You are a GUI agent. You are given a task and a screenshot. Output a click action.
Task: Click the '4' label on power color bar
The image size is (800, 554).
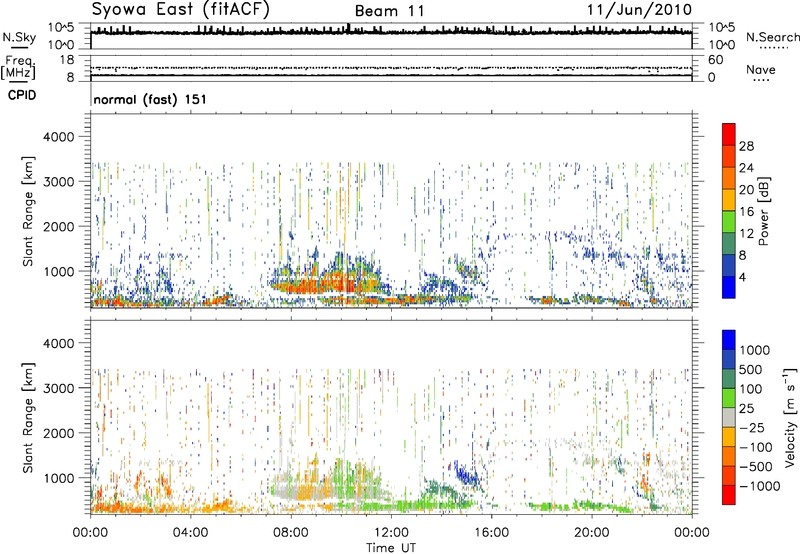click(743, 277)
